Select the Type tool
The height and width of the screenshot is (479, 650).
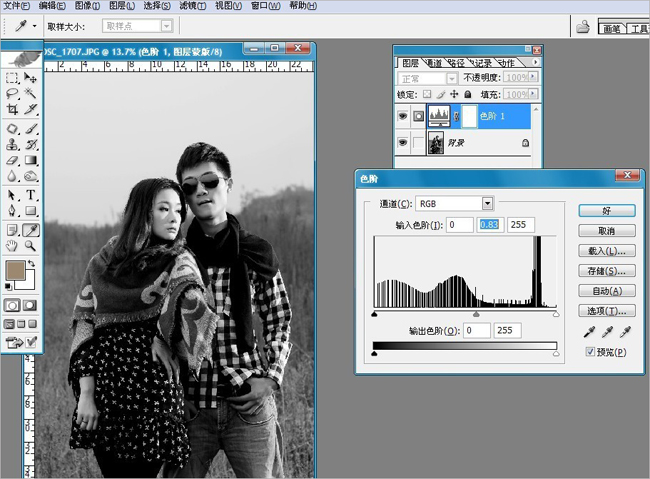tap(30, 195)
